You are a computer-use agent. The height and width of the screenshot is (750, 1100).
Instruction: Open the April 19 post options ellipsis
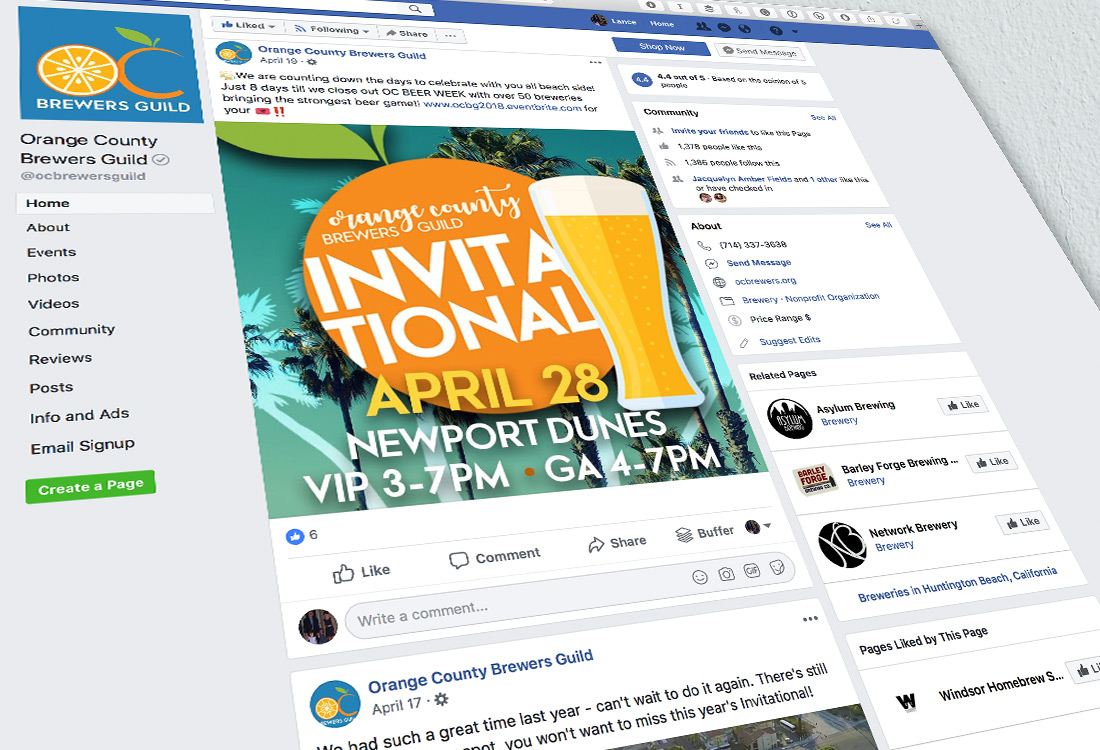point(596,62)
